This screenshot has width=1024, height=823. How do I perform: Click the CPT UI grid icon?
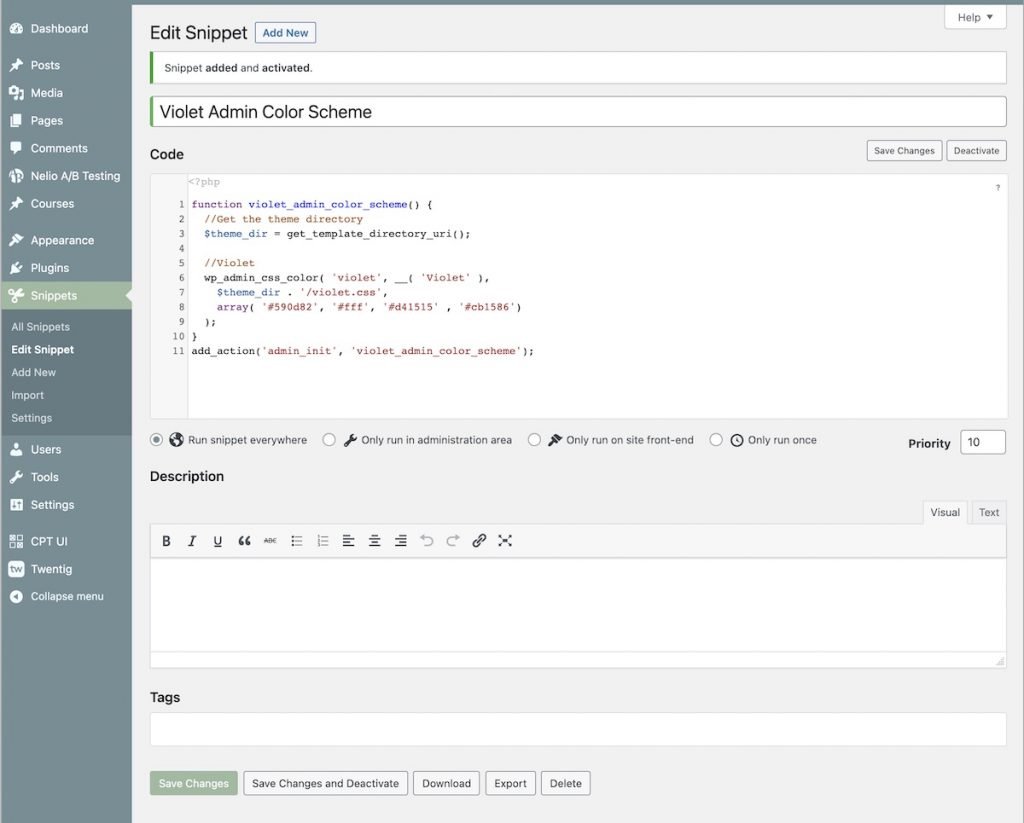pyautogui.click(x=16, y=541)
